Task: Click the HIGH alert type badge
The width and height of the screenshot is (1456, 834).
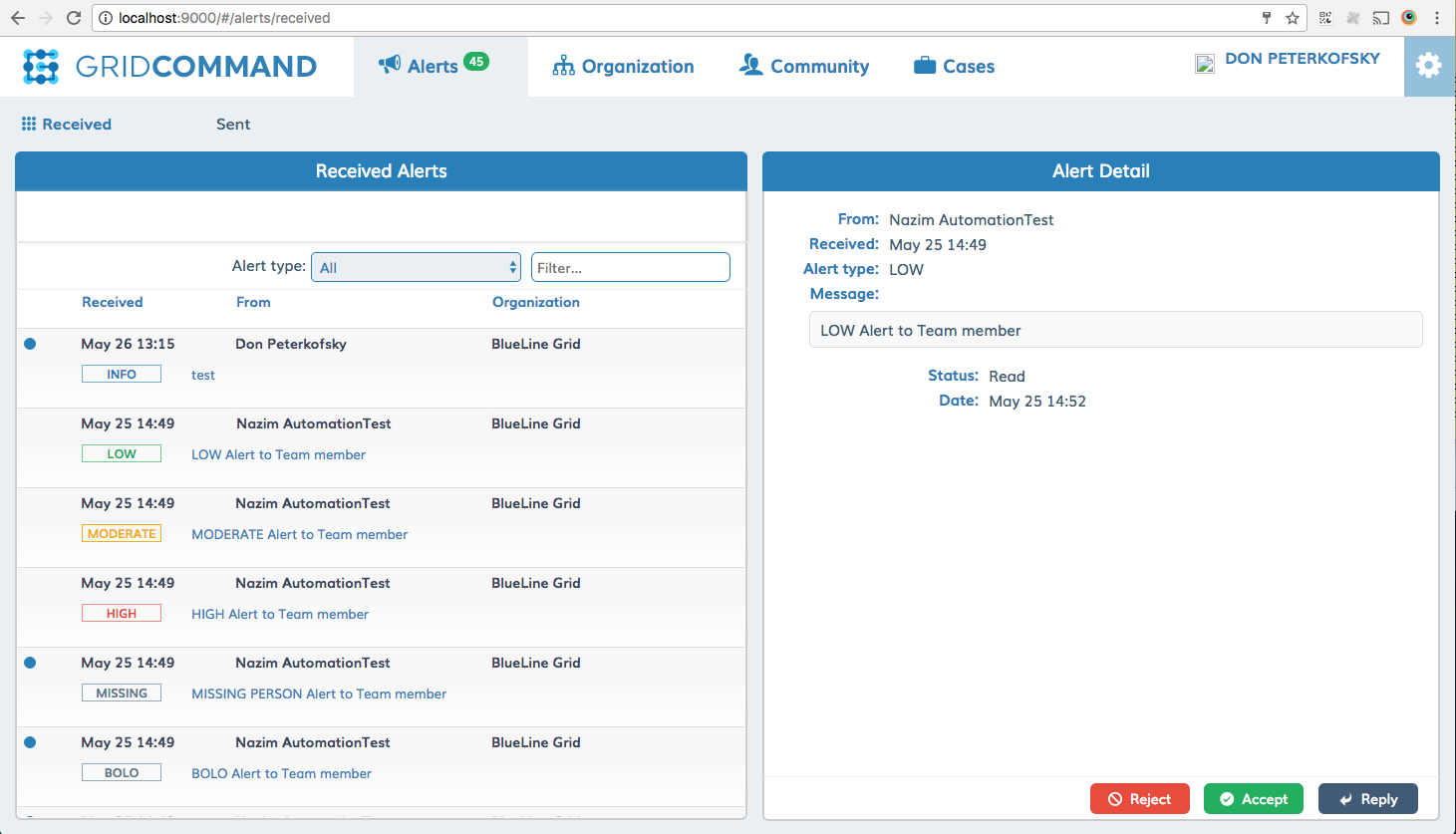Action: click(122, 614)
